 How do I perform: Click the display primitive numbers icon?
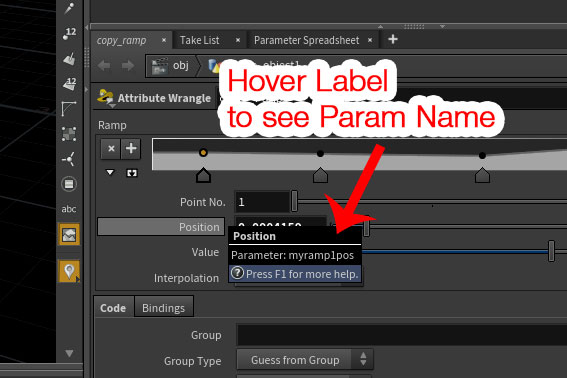click(69, 84)
